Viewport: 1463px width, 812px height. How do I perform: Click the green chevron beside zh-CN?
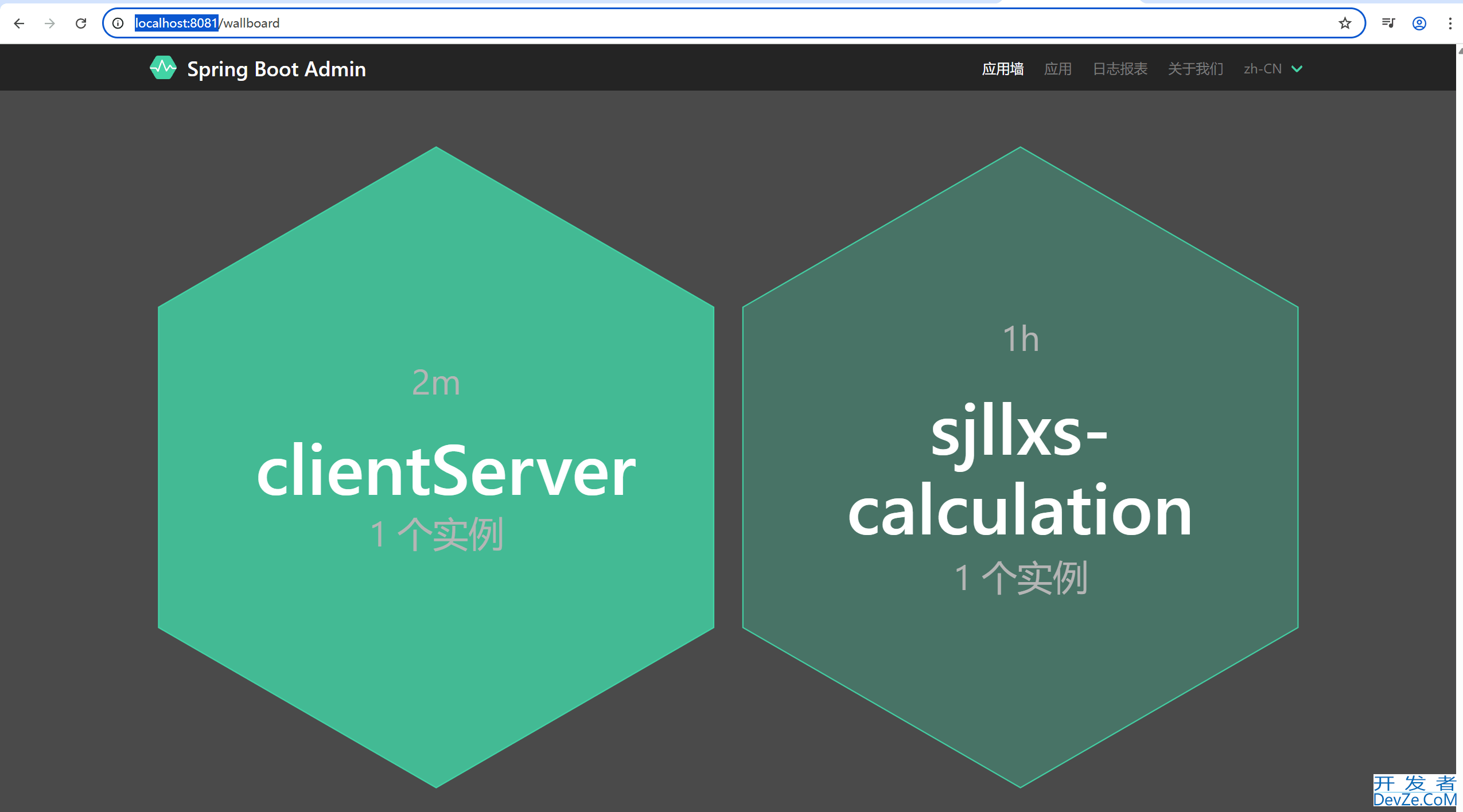pos(1297,69)
